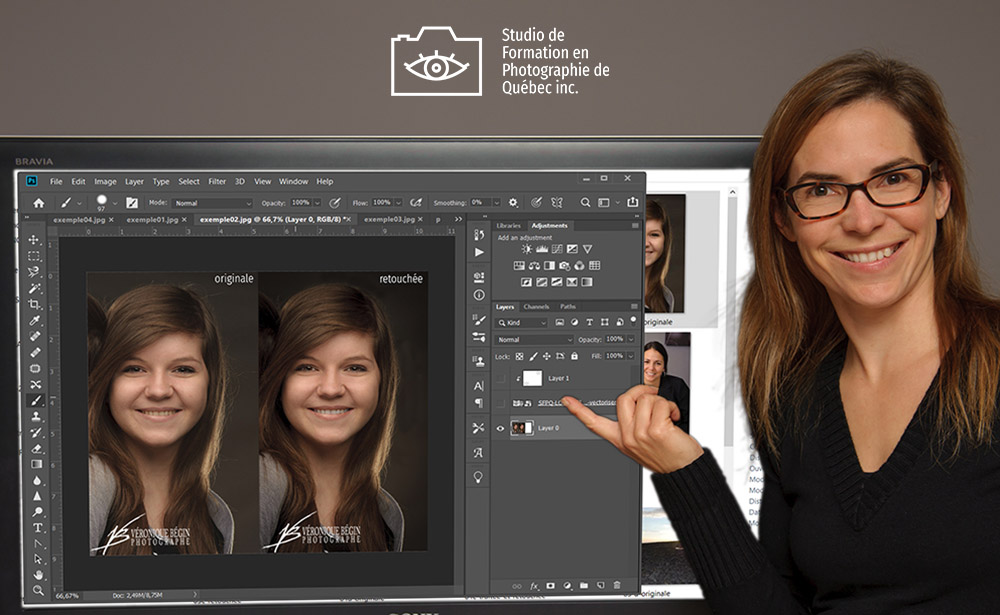Image resolution: width=1000 pixels, height=615 pixels.
Task: Select the Type tool in toolbar
Action: click(x=38, y=528)
